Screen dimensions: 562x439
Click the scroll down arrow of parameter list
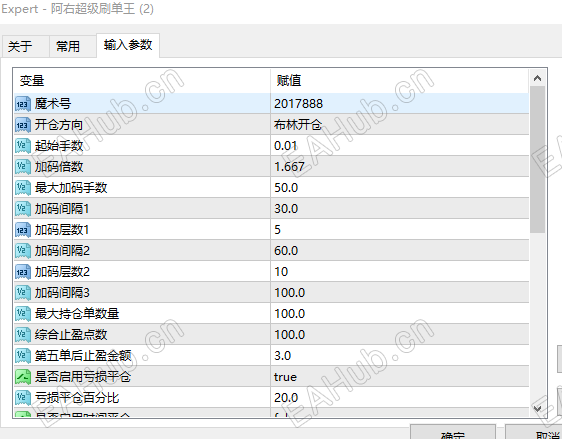(537, 408)
